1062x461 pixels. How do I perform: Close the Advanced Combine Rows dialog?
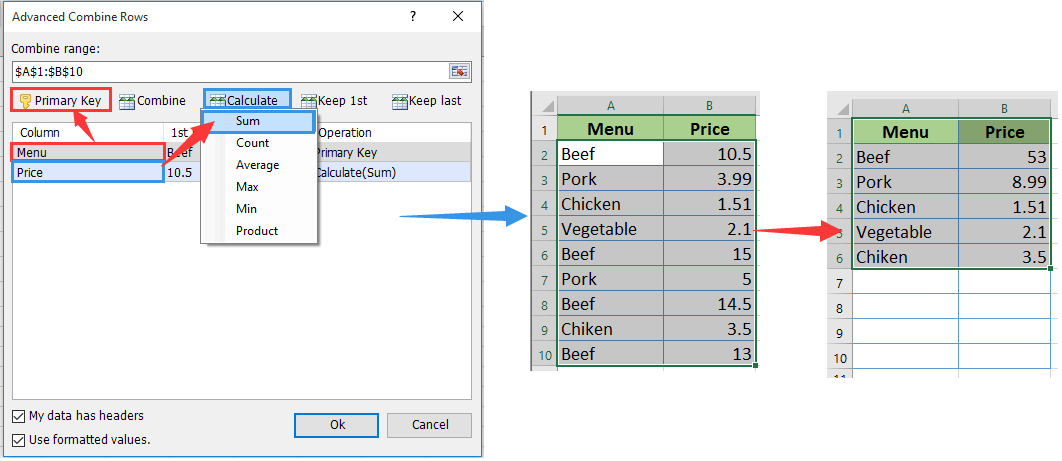click(x=458, y=17)
